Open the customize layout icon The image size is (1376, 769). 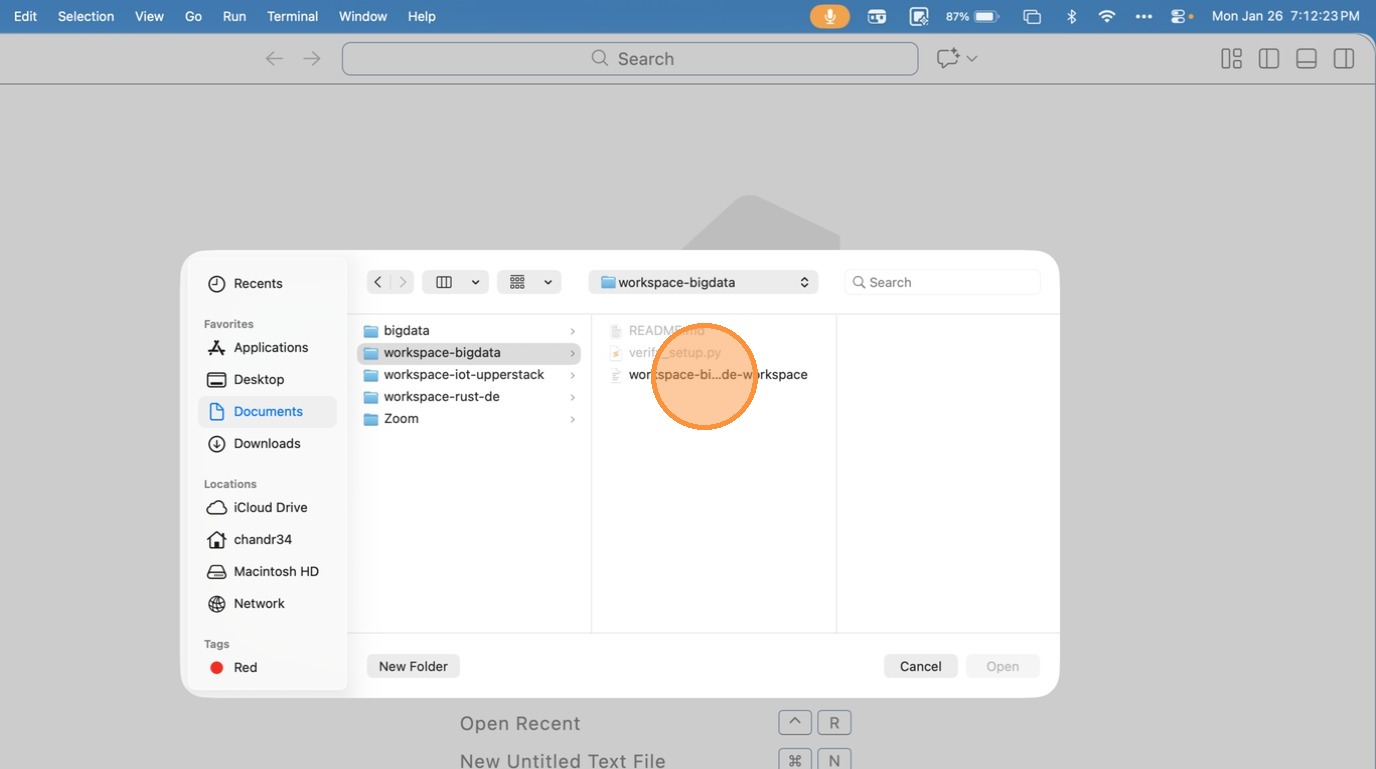click(x=1231, y=59)
